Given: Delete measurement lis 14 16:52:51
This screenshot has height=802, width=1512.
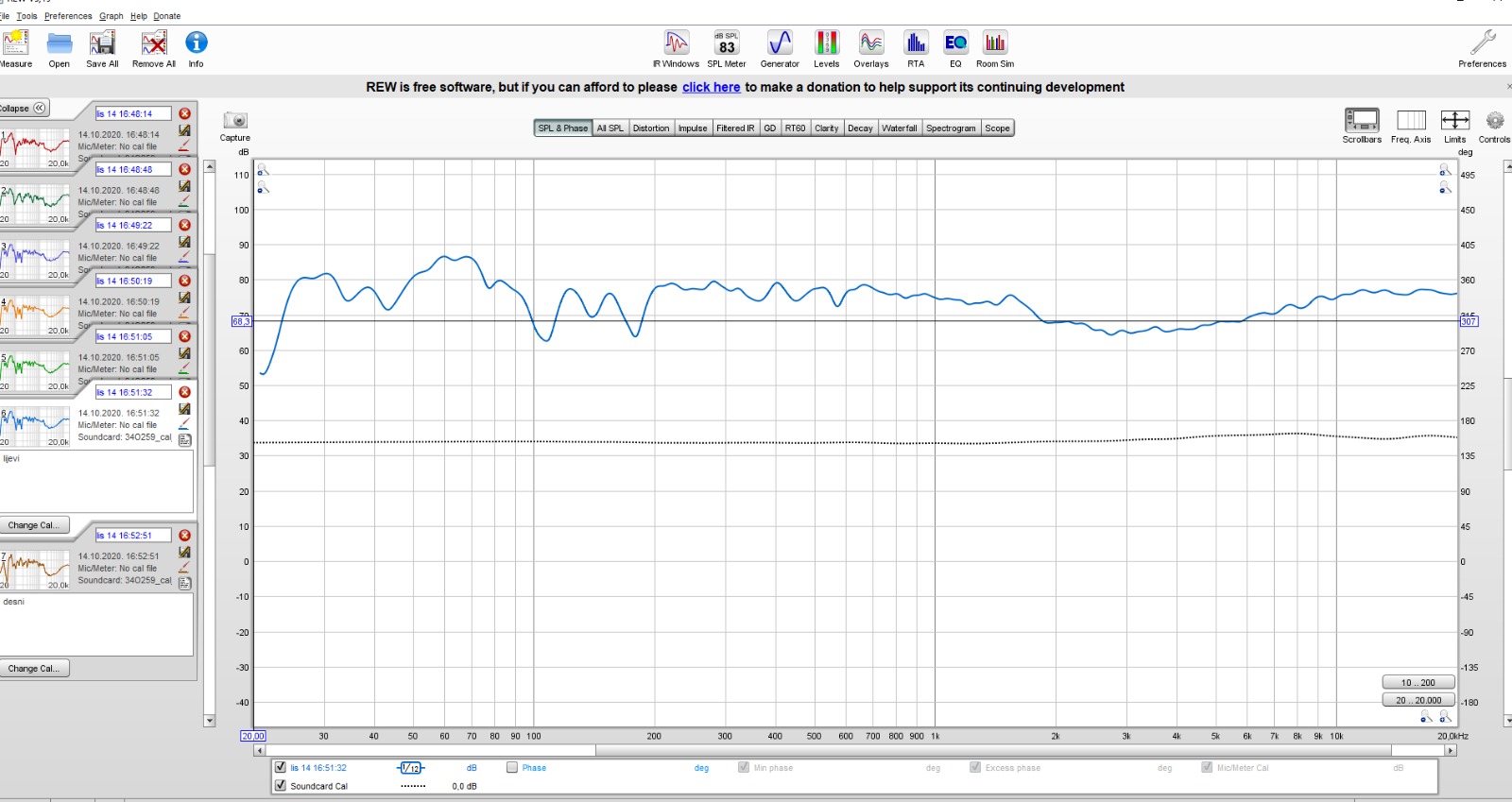Looking at the screenshot, I should [x=185, y=535].
